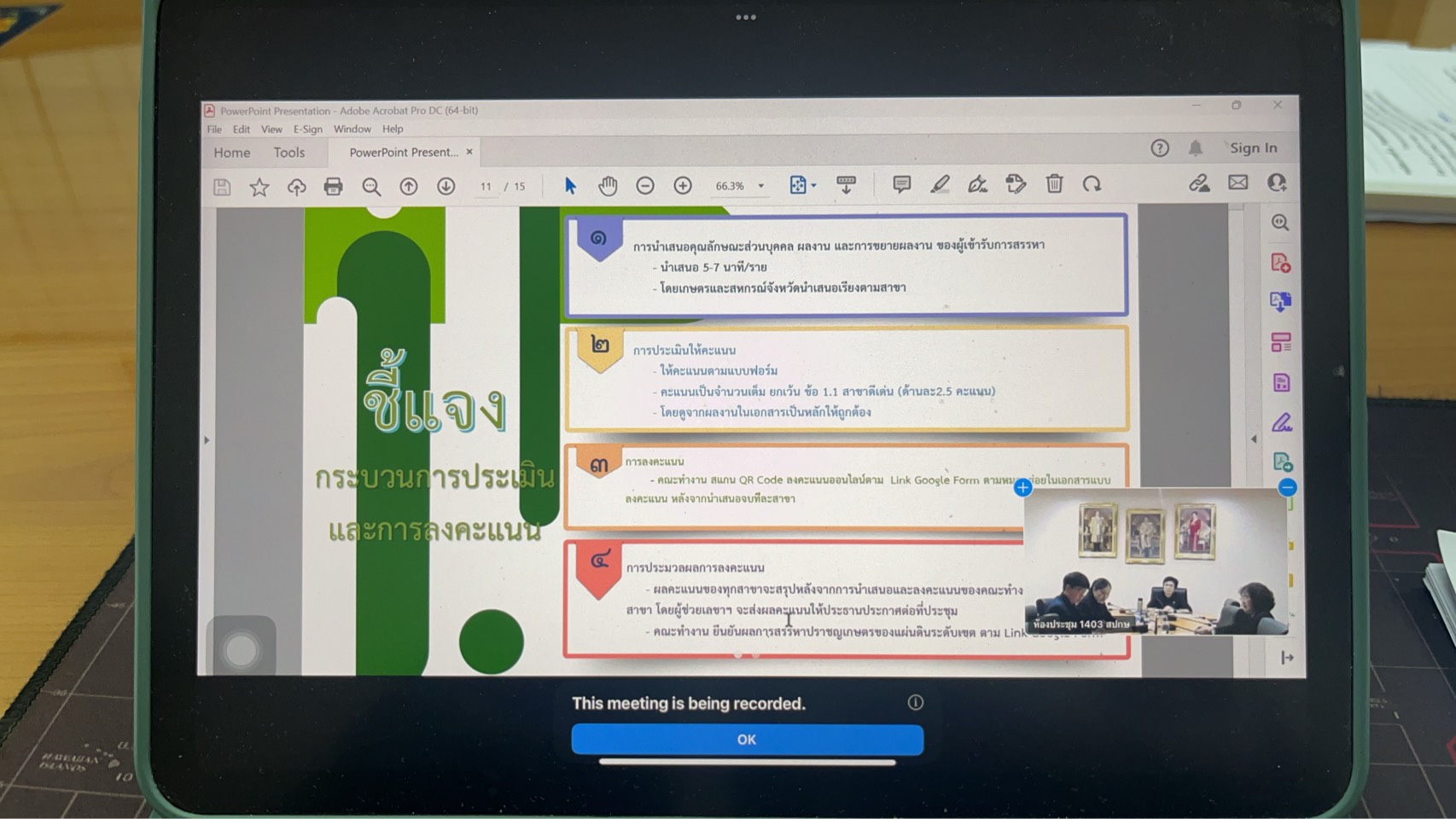This screenshot has width=1456, height=819.
Task: Click the Print file icon
Action: pos(333,186)
